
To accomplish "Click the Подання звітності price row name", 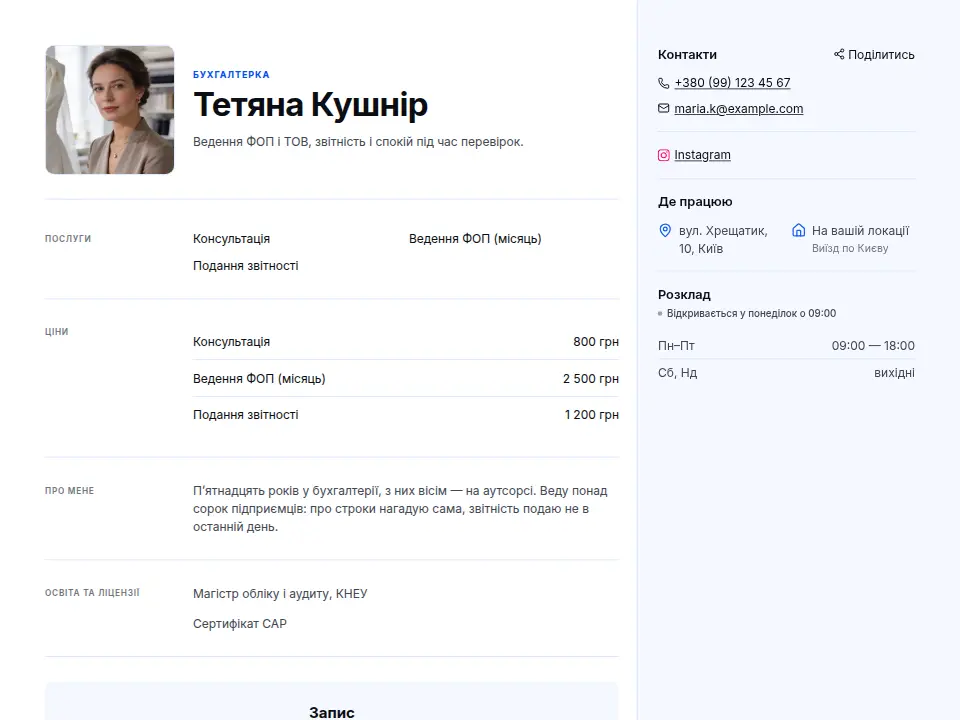I will pyautogui.click(x=246, y=415).
